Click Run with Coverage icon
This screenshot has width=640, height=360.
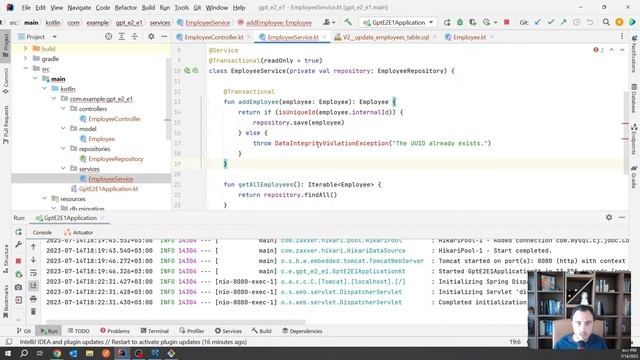473,22
